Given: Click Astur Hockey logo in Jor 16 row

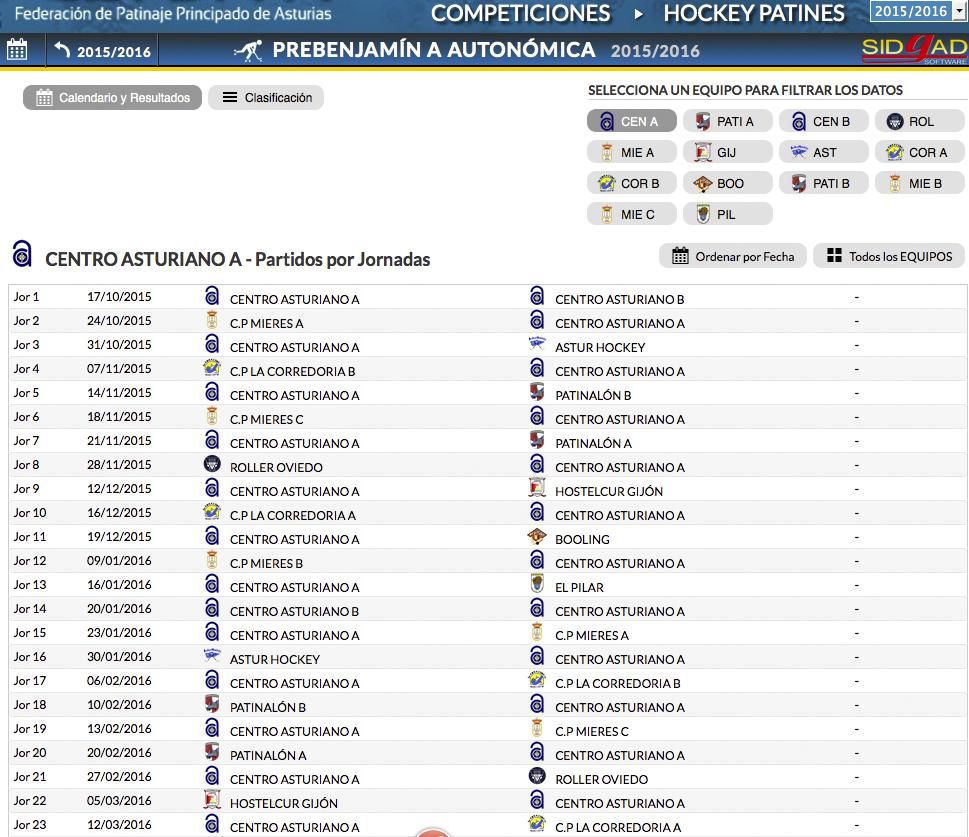Looking at the screenshot, I should pos(212,655).
